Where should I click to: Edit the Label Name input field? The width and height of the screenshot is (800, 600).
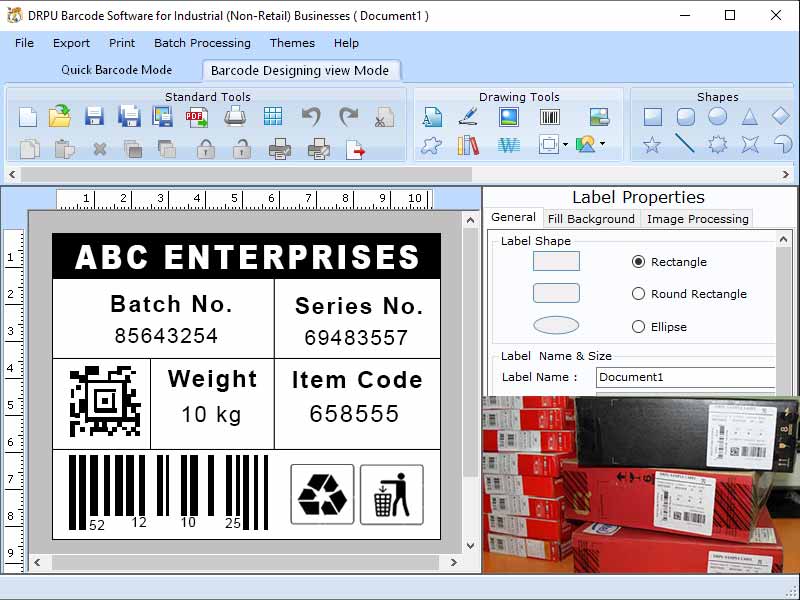pos(685,378)
